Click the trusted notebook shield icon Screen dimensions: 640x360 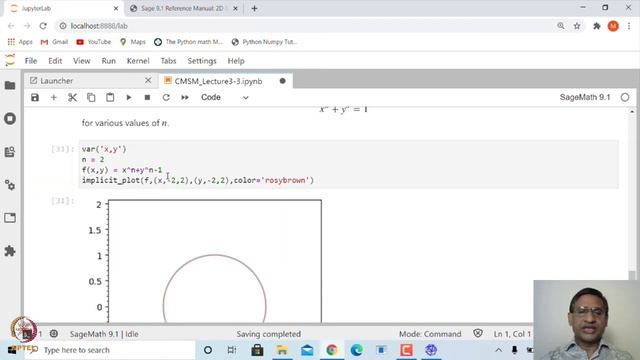478,333
